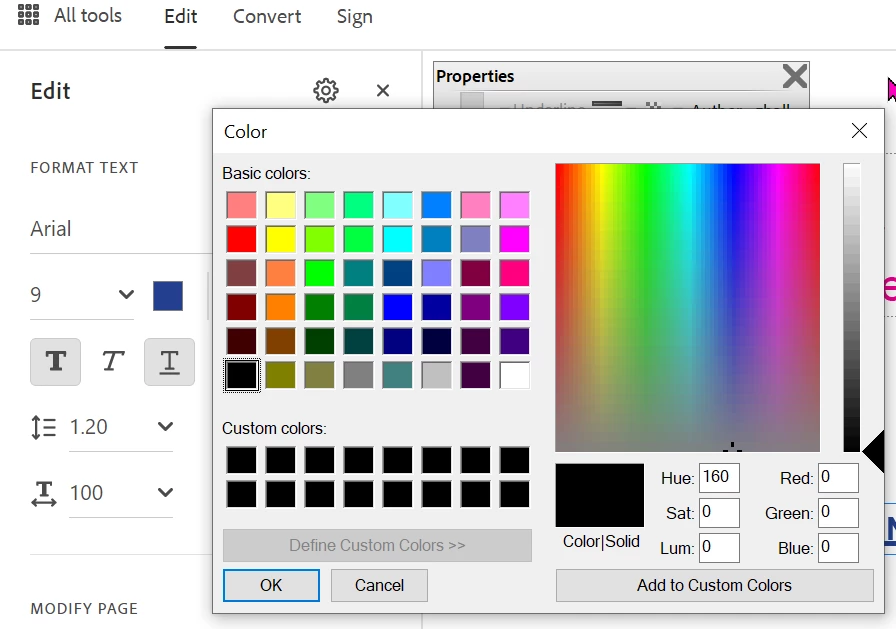Click the luminance slider arrow
896x629 pixels.
pyautogui.click(x=873, y=452)
